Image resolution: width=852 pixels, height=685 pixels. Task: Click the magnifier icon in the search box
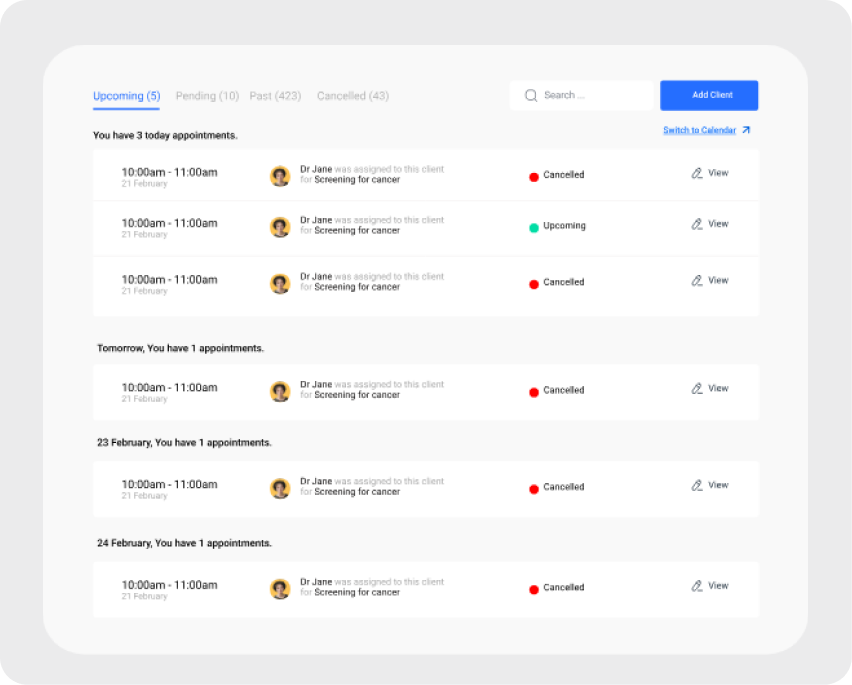pos(531,96)
